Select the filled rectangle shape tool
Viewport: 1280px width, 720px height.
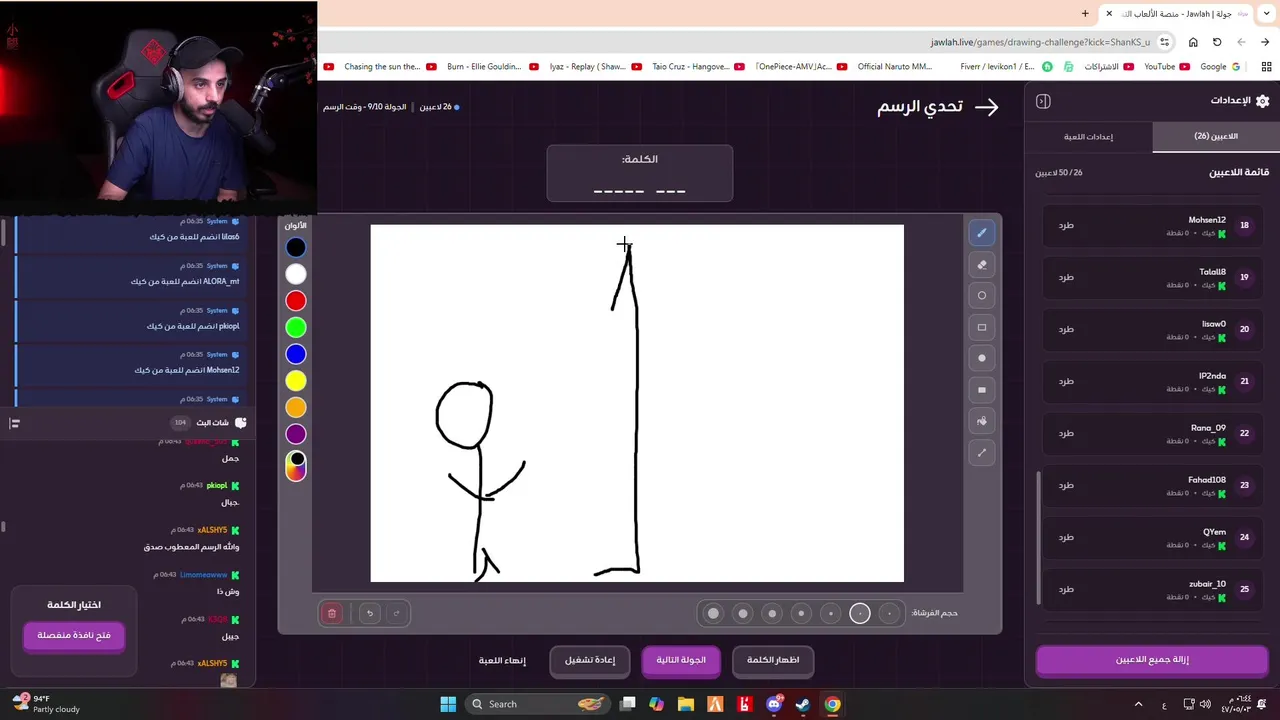point(981,390)
